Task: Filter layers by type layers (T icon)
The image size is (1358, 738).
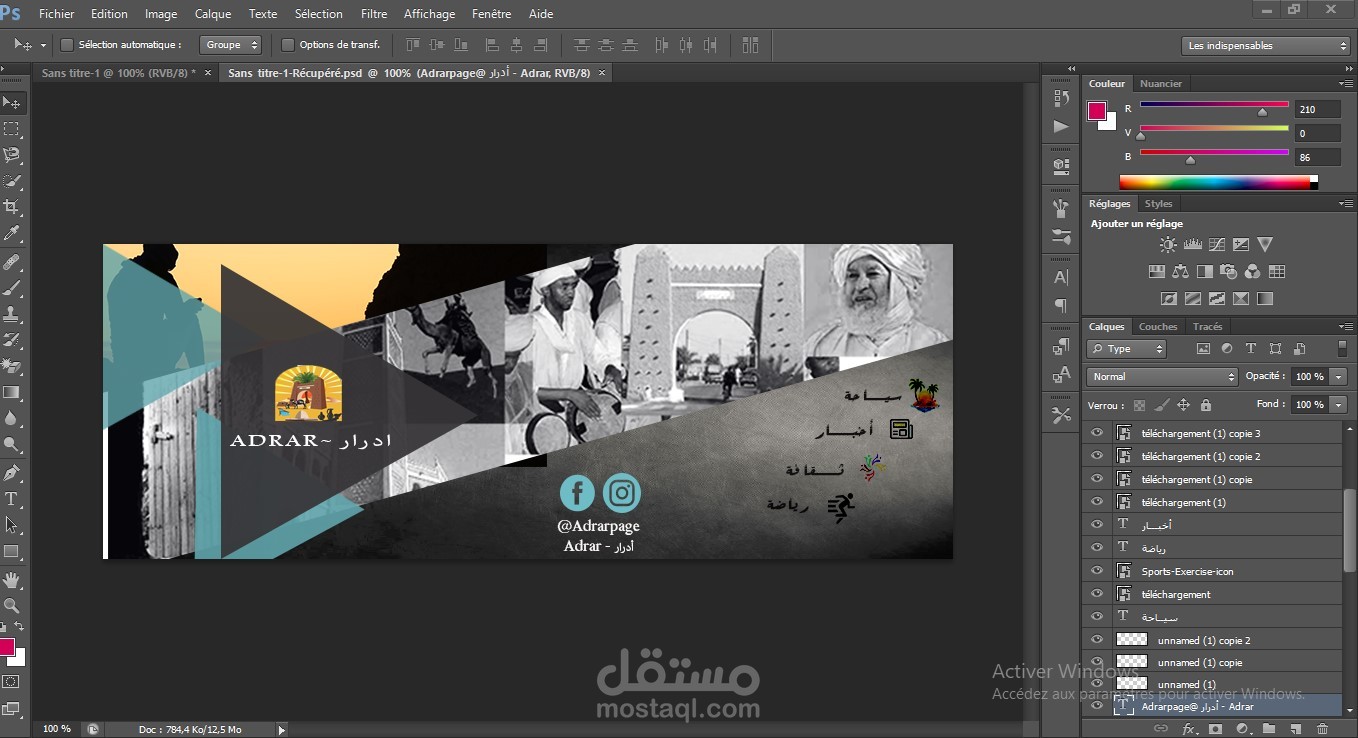Action: point(1250,349)
